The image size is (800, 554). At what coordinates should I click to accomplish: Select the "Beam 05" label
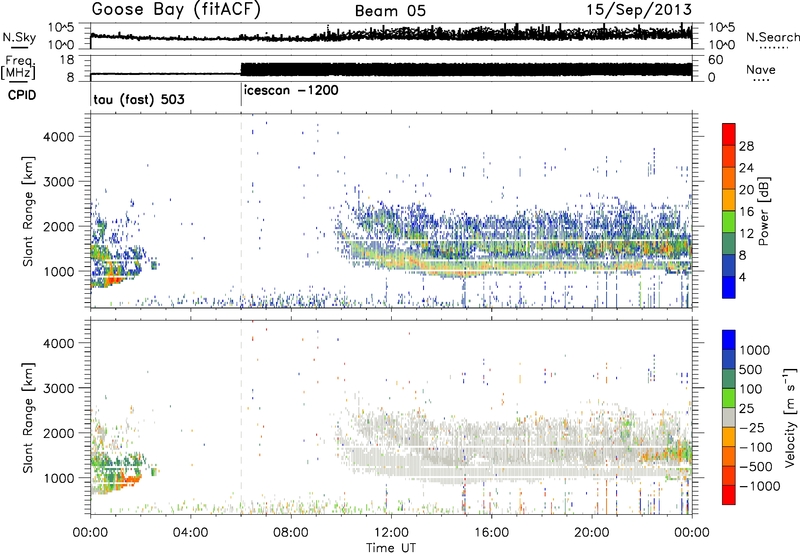[x=390, y=11]
